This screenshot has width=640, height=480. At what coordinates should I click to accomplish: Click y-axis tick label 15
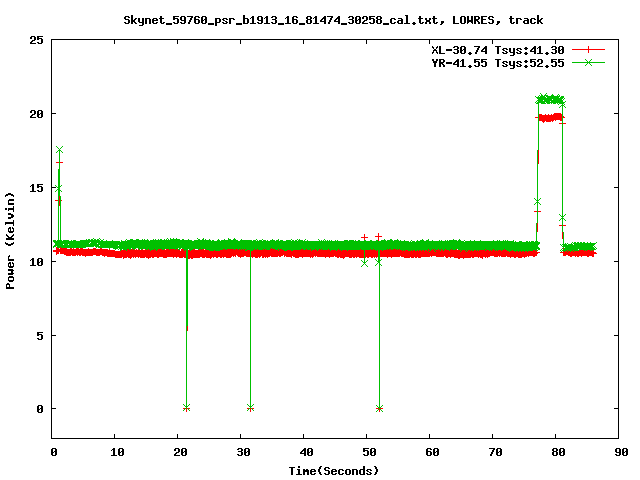36,188
